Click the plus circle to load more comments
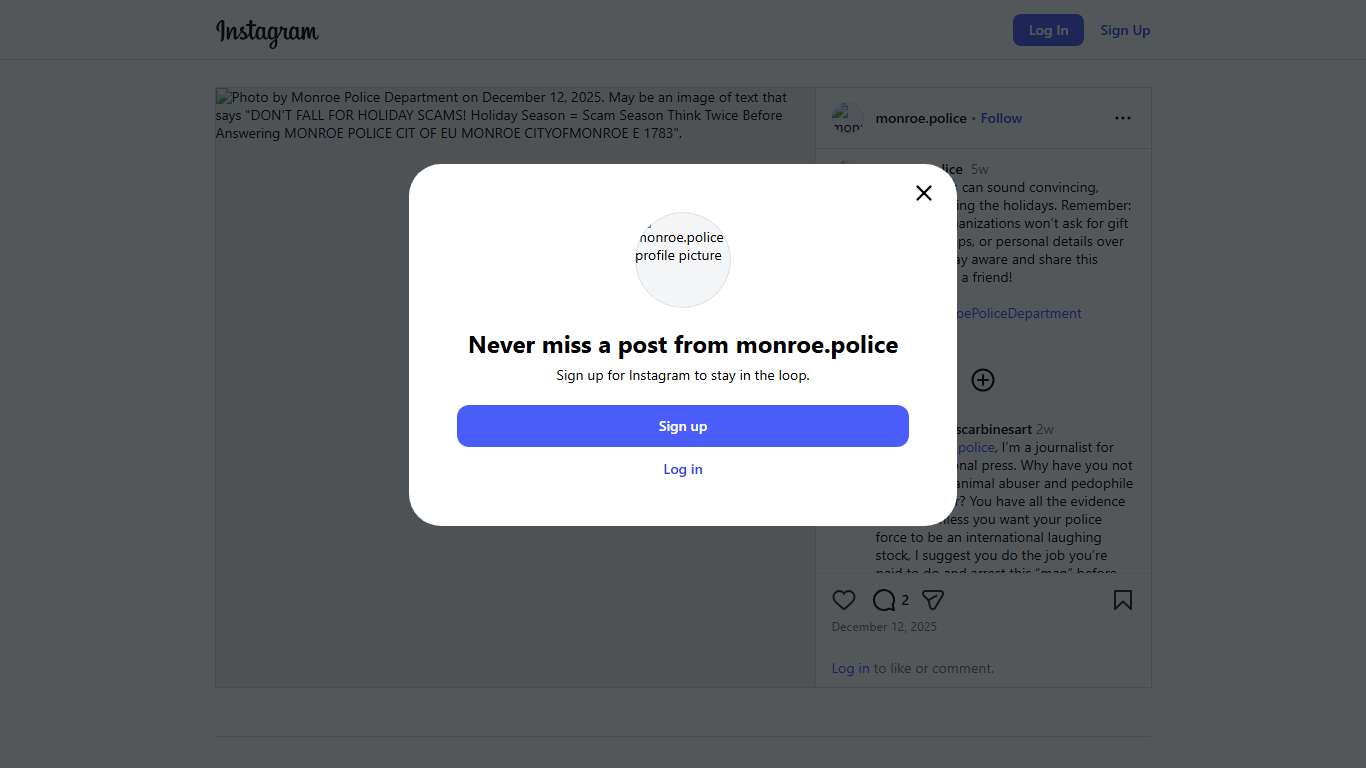This screenshot has height=768, width=1366. click(x=983, y=380)
